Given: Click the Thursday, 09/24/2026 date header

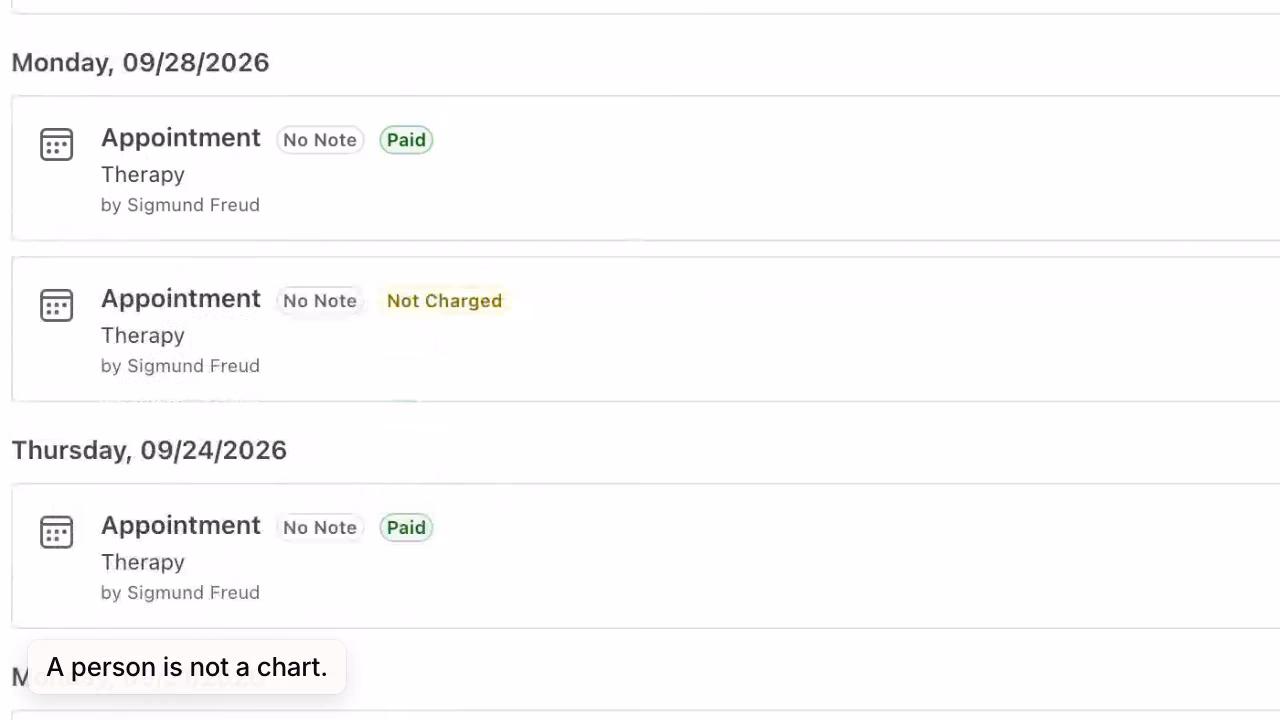Looking at the screenshot, I should coord(149,450).
